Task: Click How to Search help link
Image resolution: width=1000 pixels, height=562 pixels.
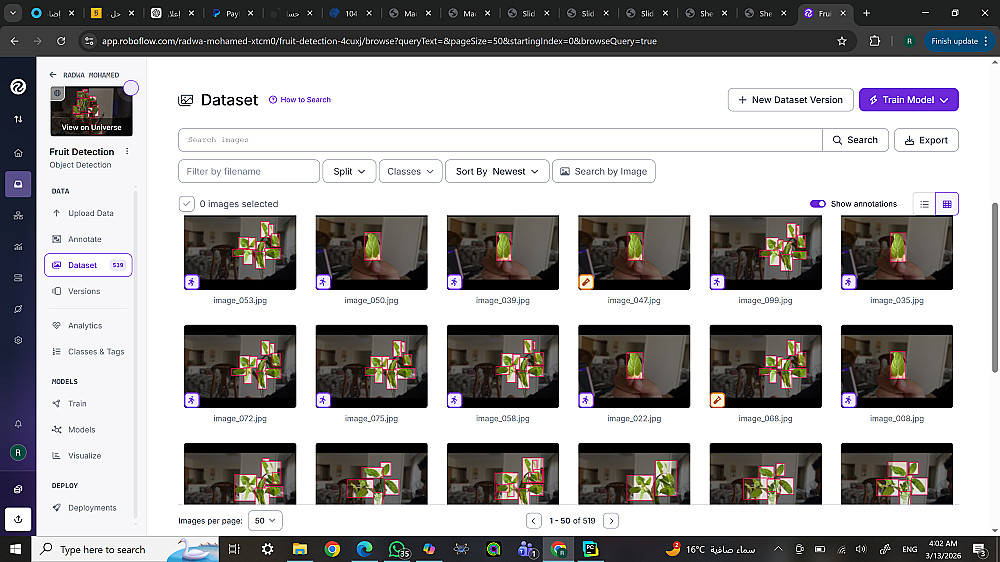Action: (x=300, y=100)
